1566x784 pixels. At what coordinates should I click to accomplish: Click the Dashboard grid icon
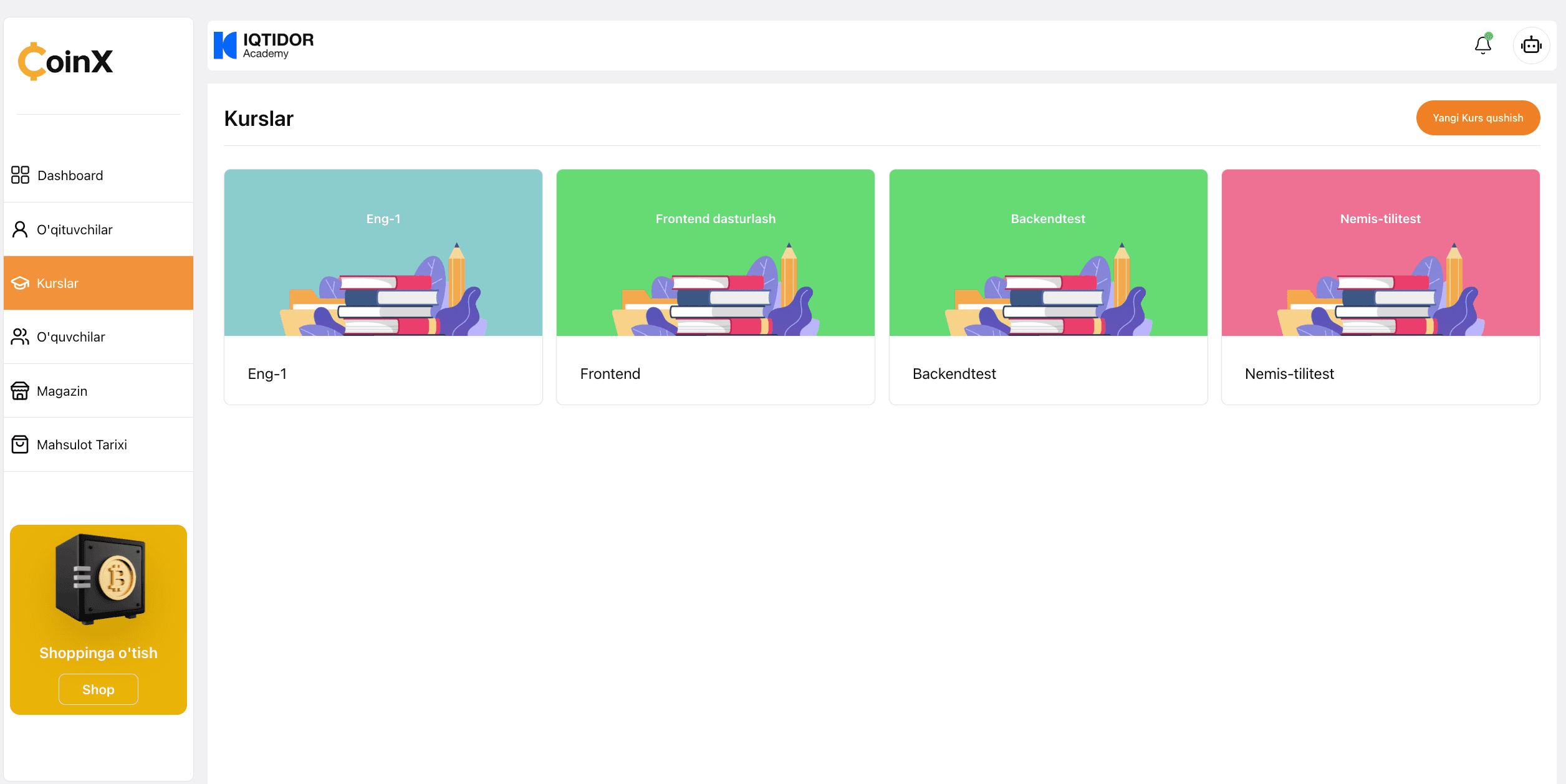20,175
